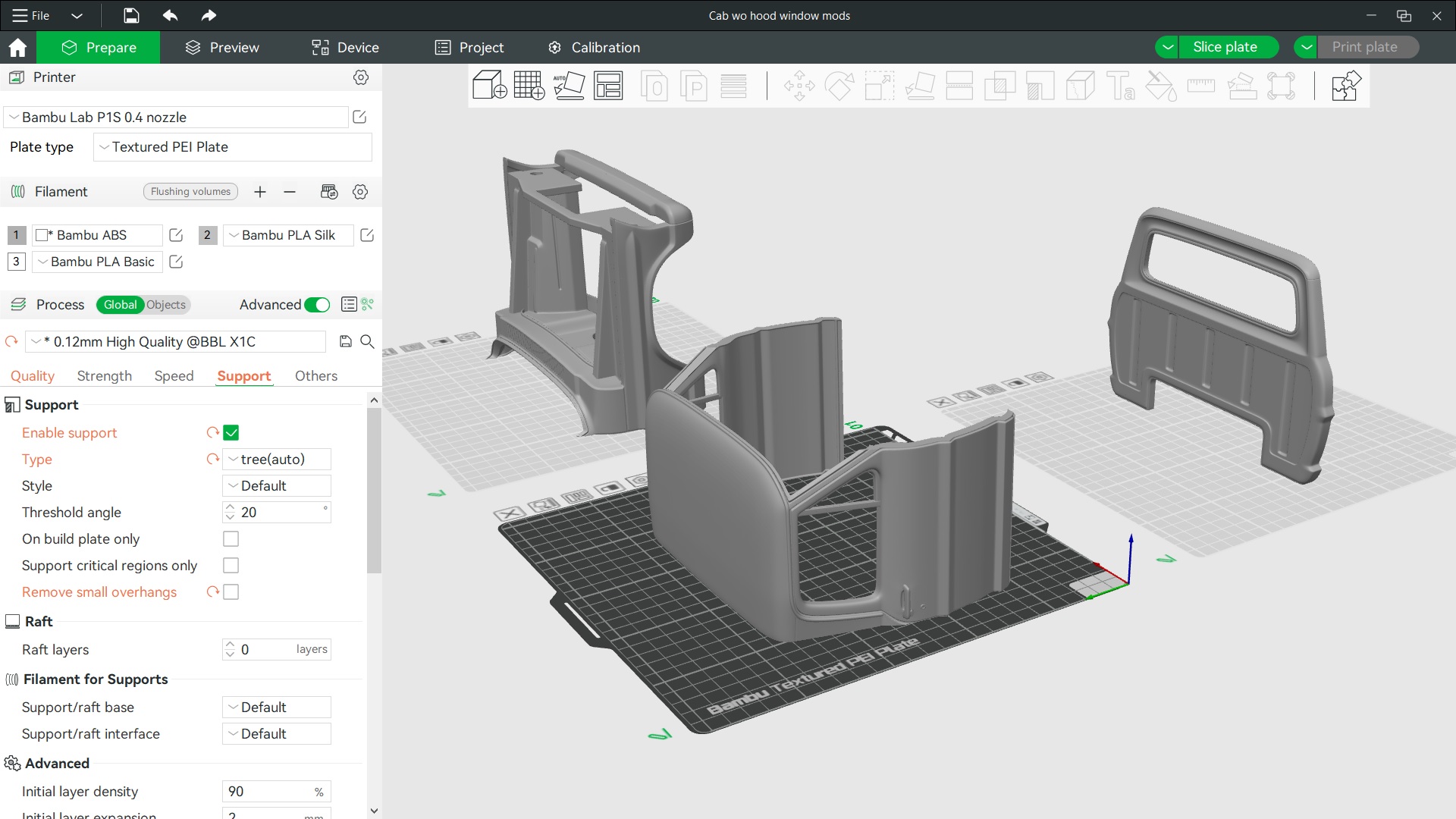Select the Move tool in the toolbar
Image resolution: width=1456 pixels, height=819 pixels.
click(799, 86)
